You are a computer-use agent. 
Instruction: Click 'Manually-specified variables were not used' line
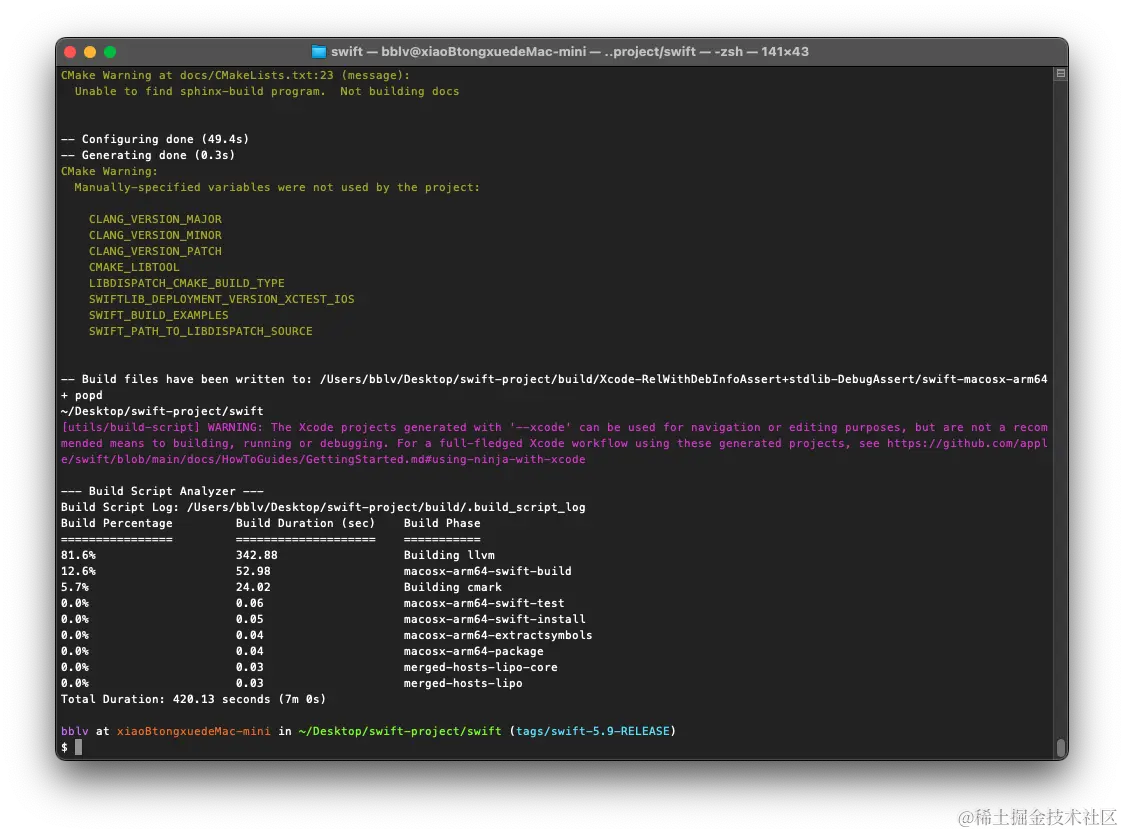tap(277, 187)
